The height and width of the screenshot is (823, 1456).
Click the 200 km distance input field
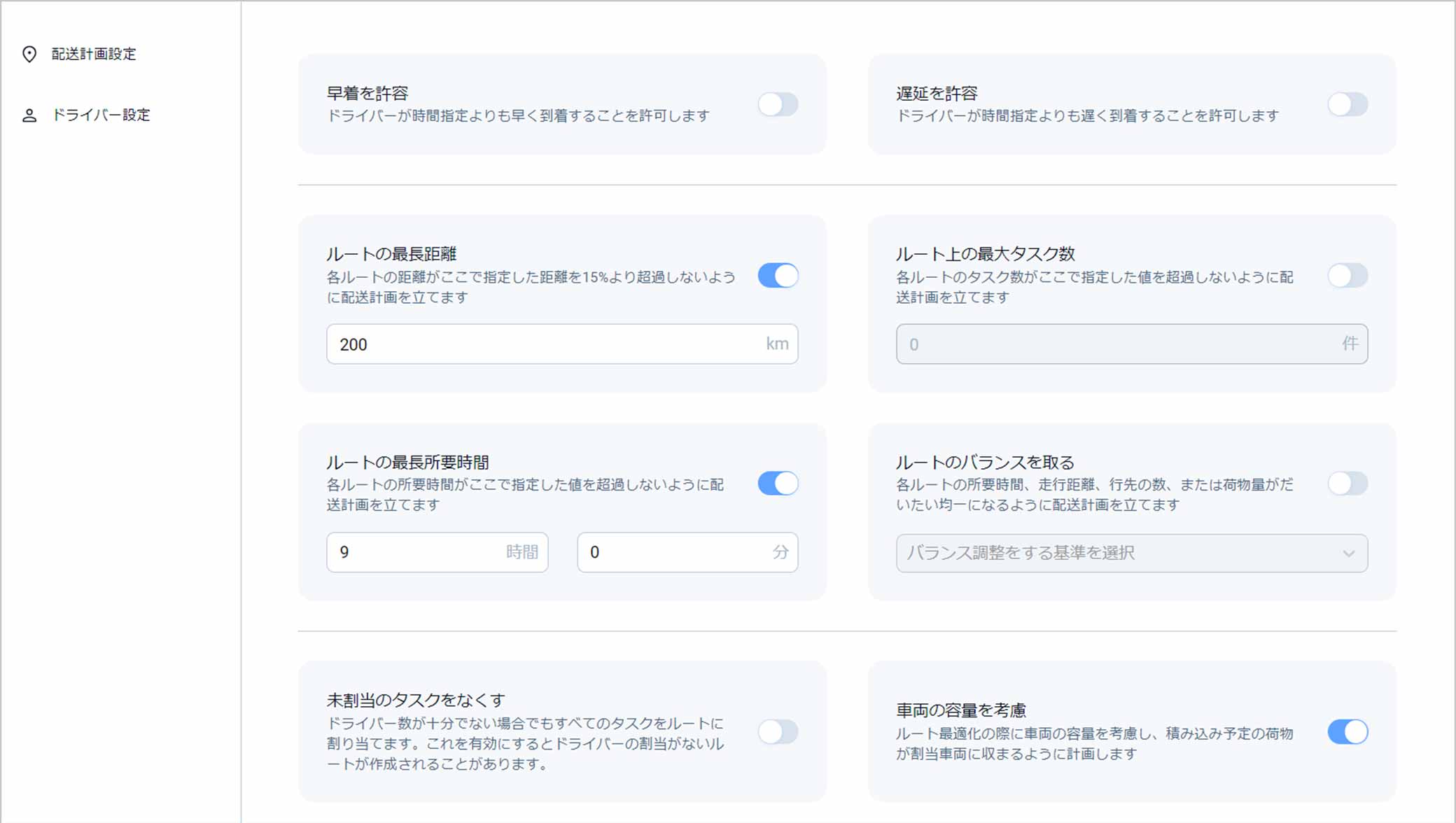pos(546,344)
